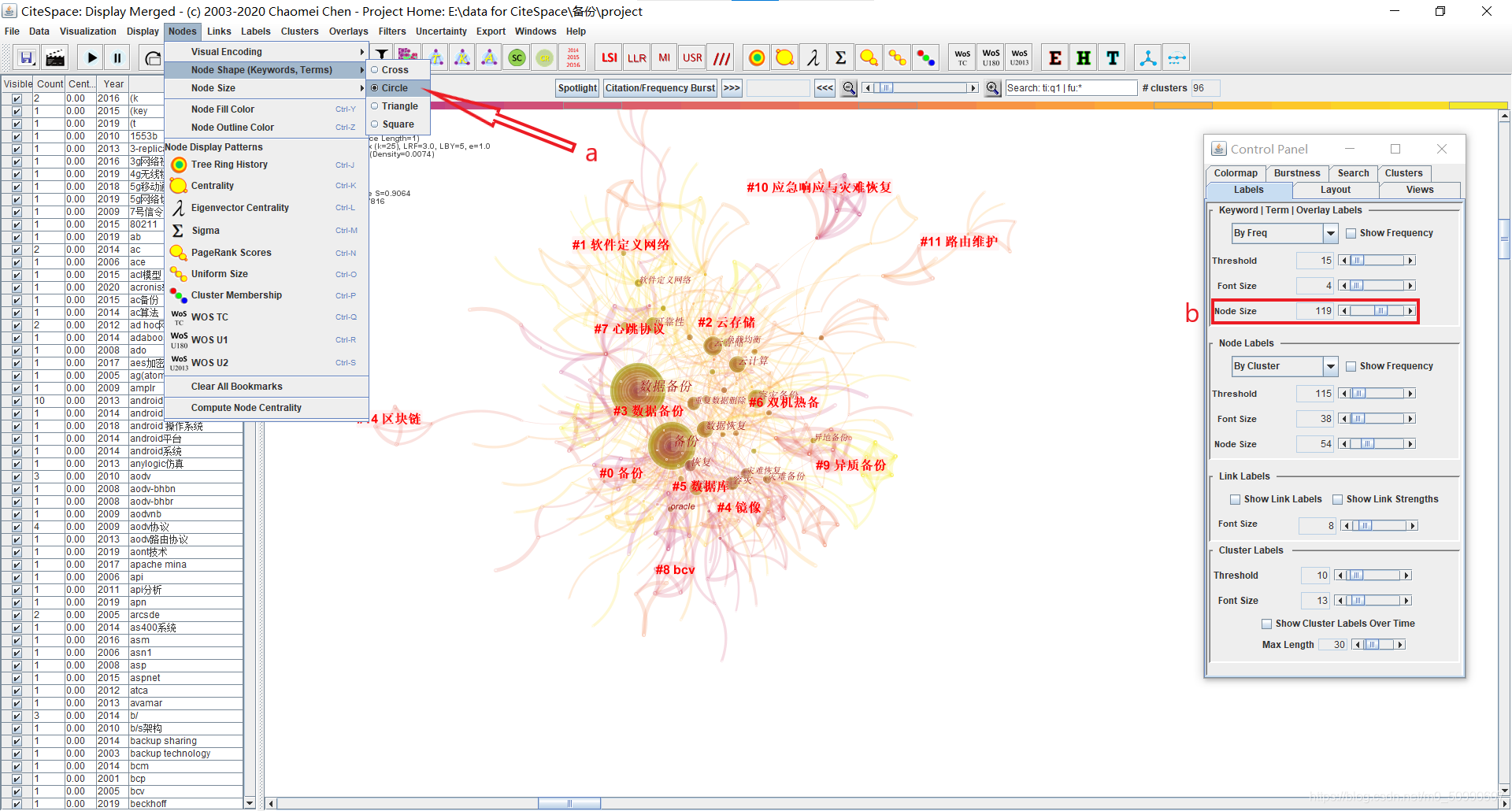The image size is (1512, 811).
Task: Select the MI labeling algorithm button
Action: pos(665,57)
